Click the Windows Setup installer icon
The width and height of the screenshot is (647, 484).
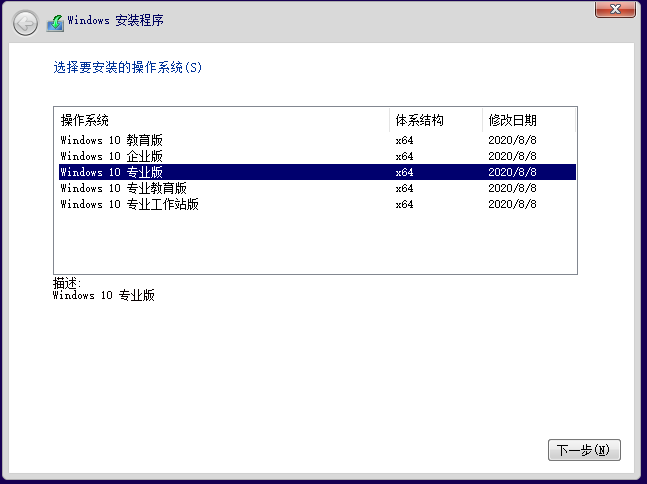pos(55,23)
